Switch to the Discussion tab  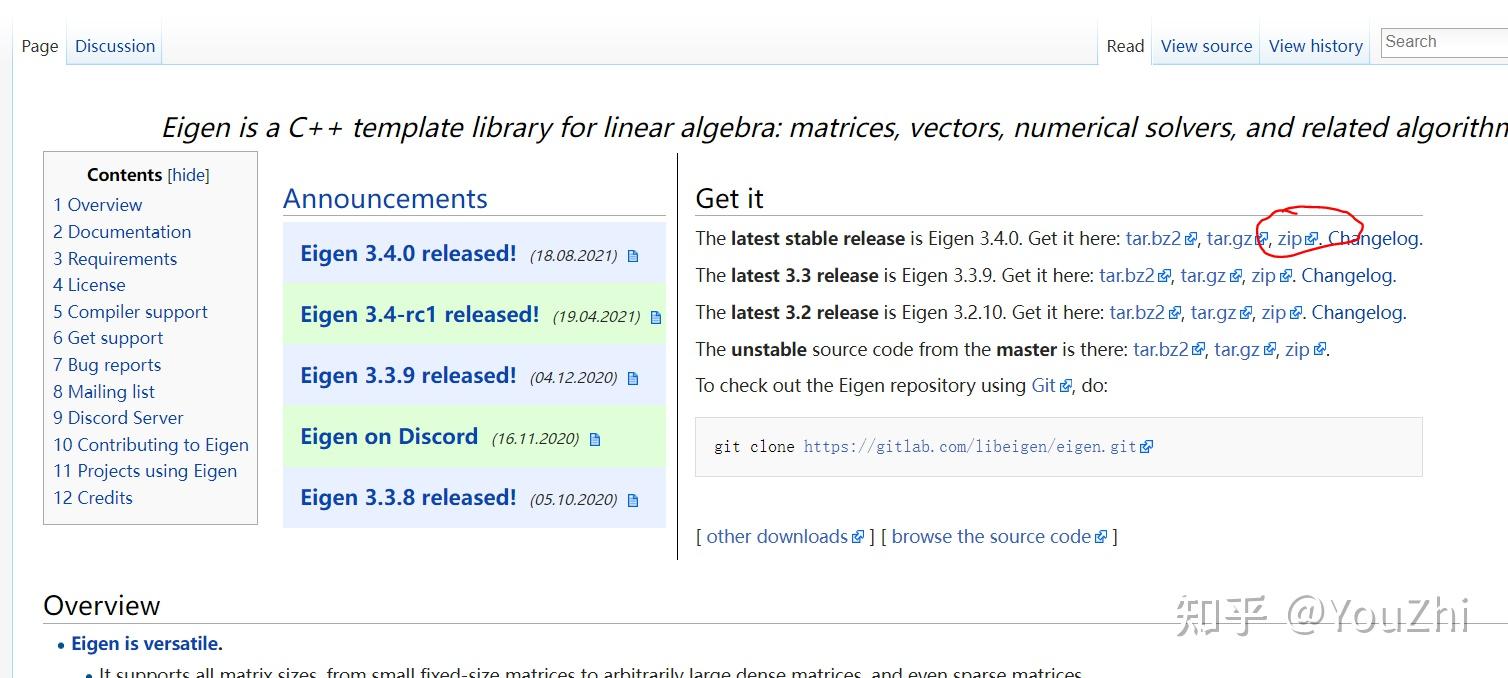pyautogui.click(x=115, y=46)
